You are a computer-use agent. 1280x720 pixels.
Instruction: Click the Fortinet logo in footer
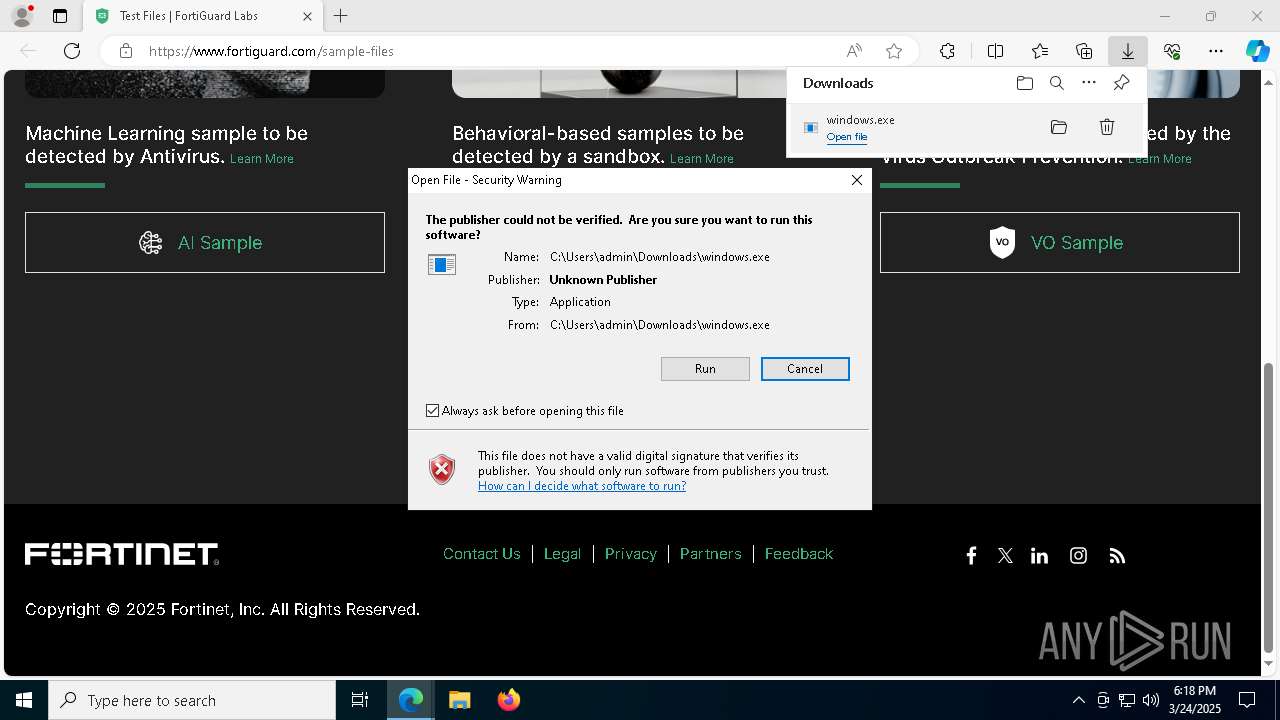pos(122,554)
